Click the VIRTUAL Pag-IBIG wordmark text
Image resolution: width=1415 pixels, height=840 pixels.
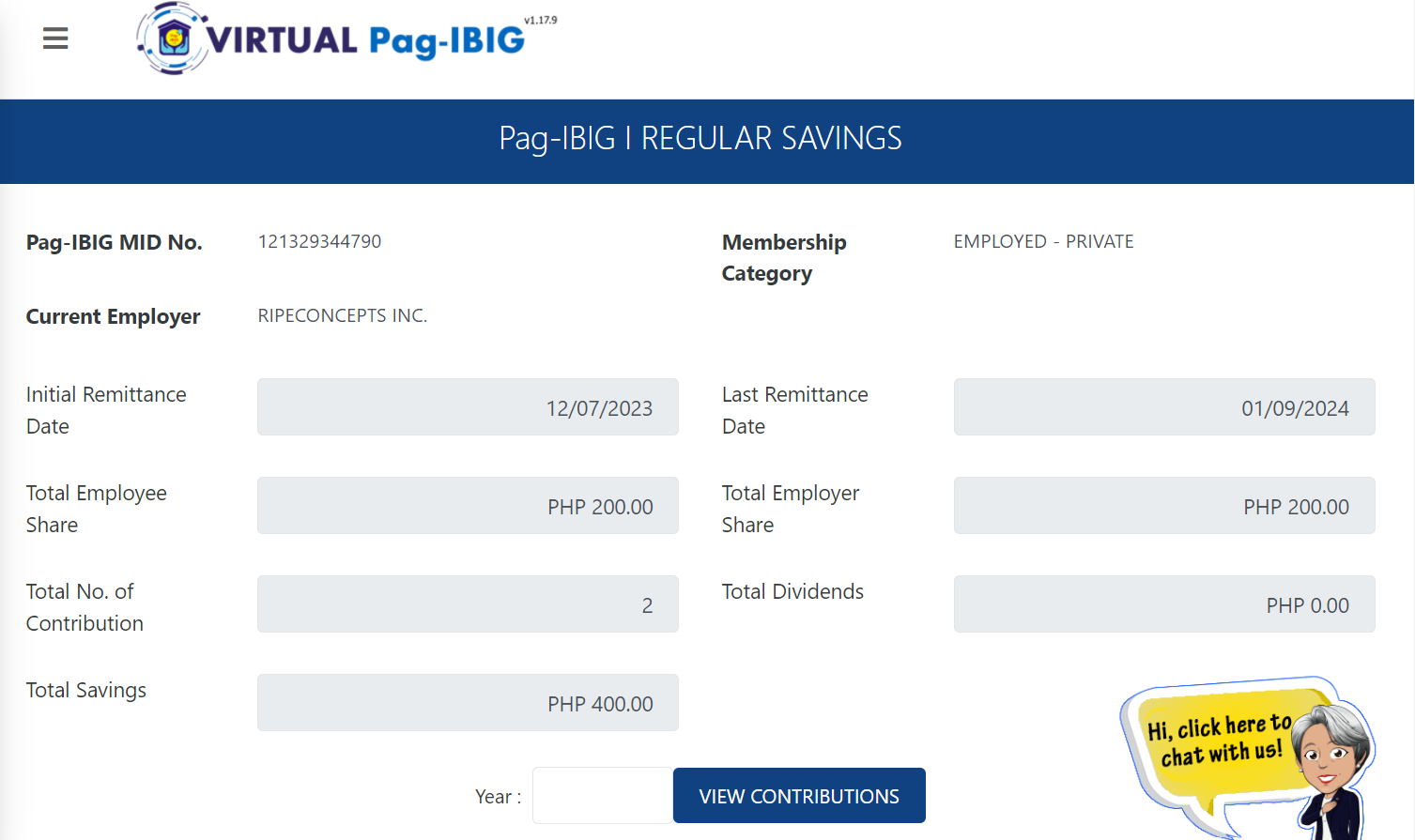(365, 40)
